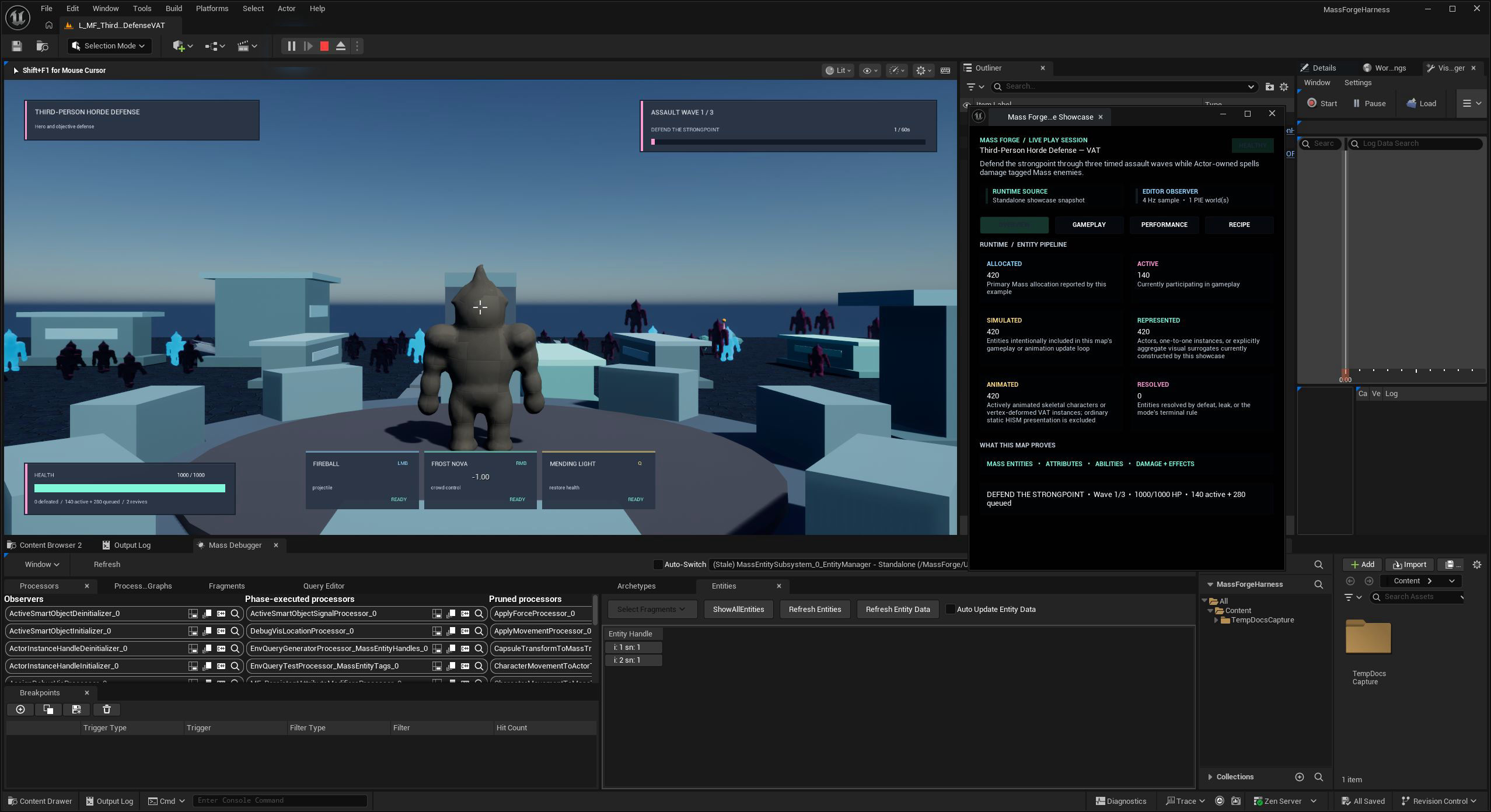Expand the Collections section

(1210, 777)
